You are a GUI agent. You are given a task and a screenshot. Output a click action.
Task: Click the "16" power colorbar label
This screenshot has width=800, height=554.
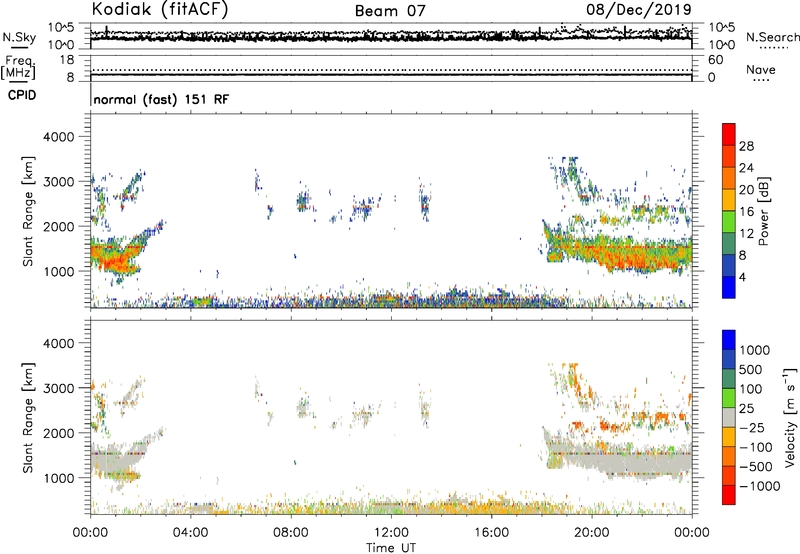pyautogui.click(x=746, y=212)
